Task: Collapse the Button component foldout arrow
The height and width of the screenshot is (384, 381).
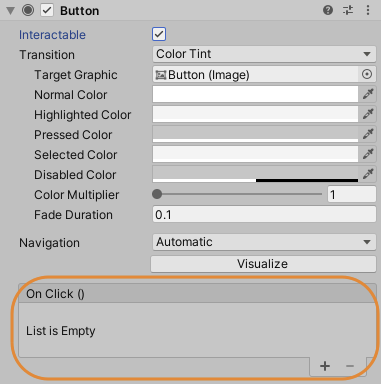Action: [x=10, y=11]
